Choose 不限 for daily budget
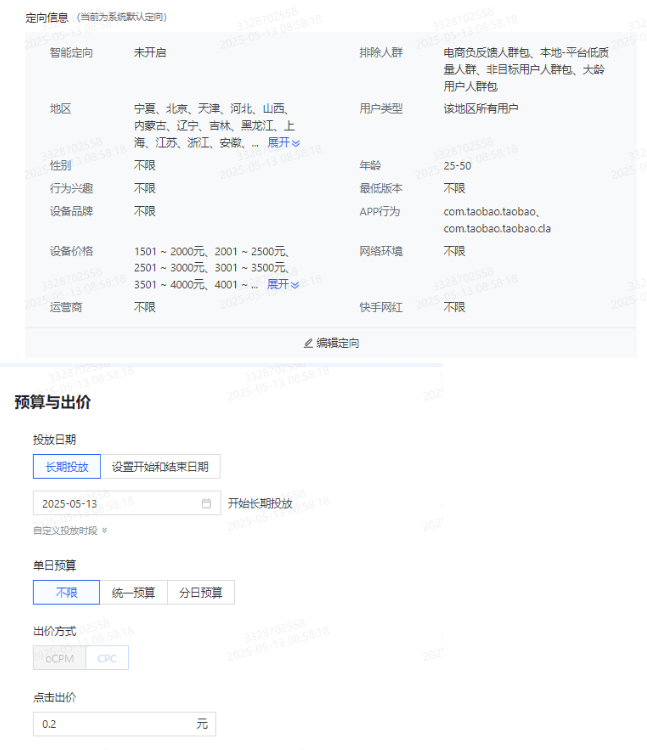Image resolution: width=647 pixels, height=750 pixels. tap(66, 593)
